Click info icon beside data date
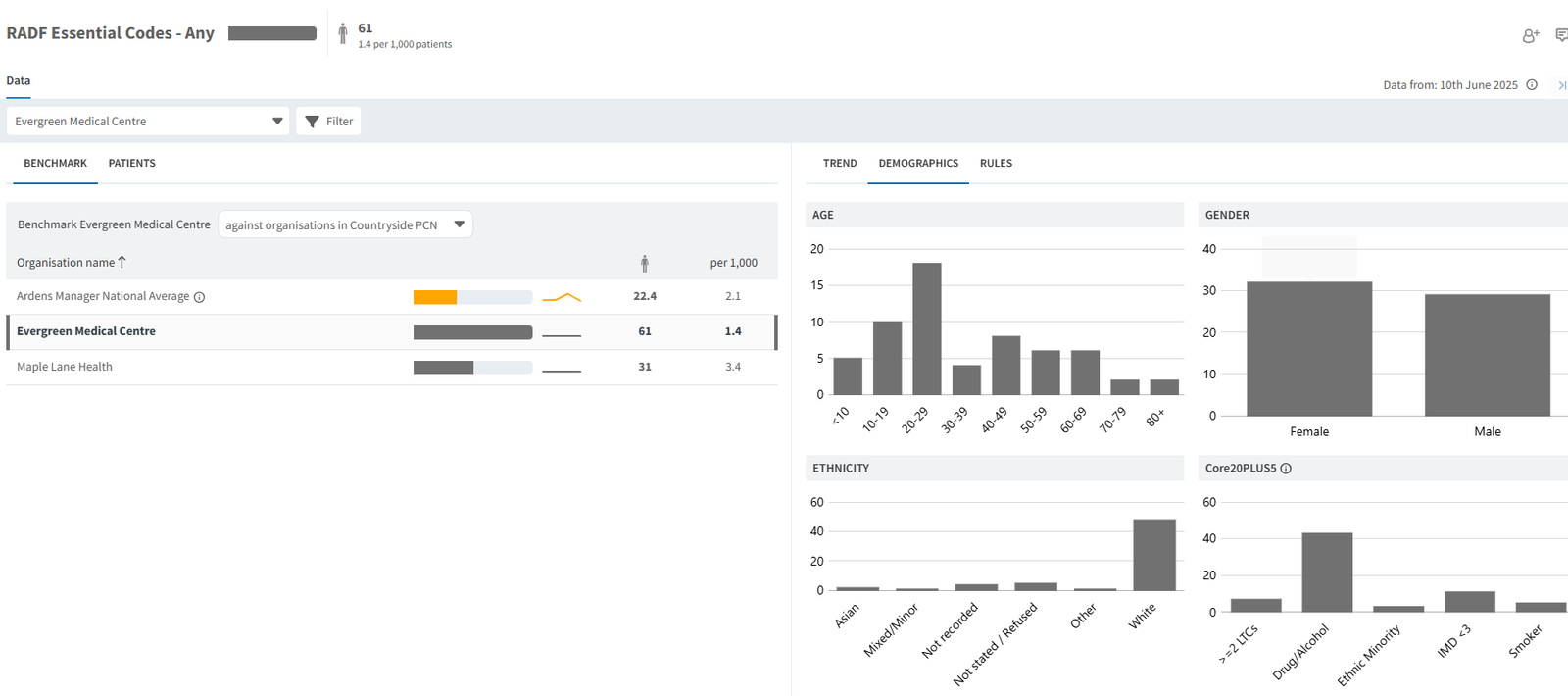 [x=1532, y=85]
